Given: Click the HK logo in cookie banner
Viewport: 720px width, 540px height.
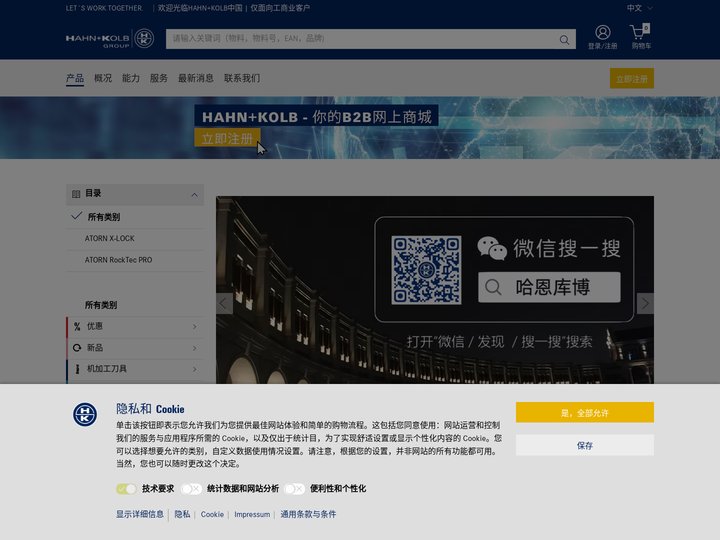Looking at the screenshot, I should click(x=85, y=414).
